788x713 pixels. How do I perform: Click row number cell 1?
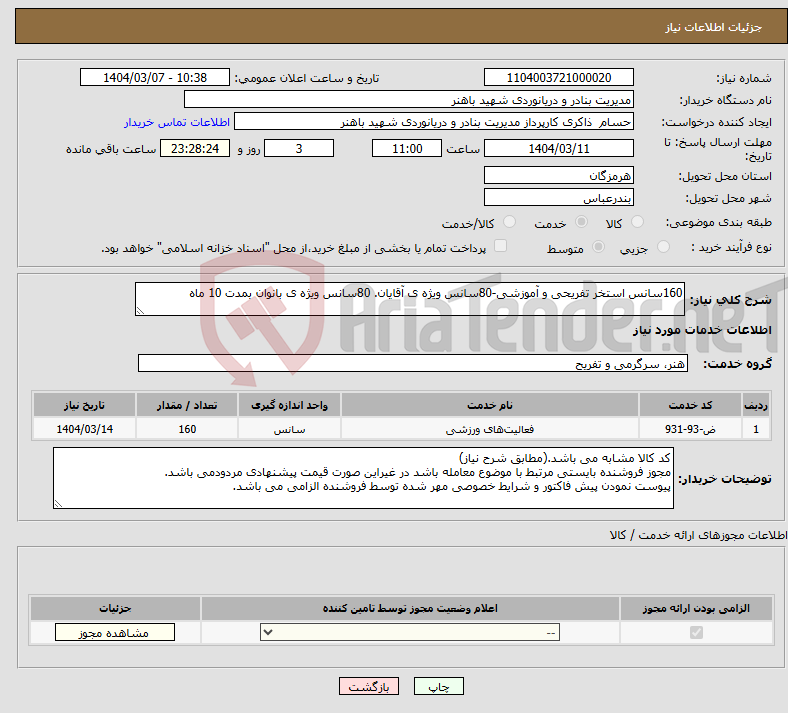click(756, 429)
